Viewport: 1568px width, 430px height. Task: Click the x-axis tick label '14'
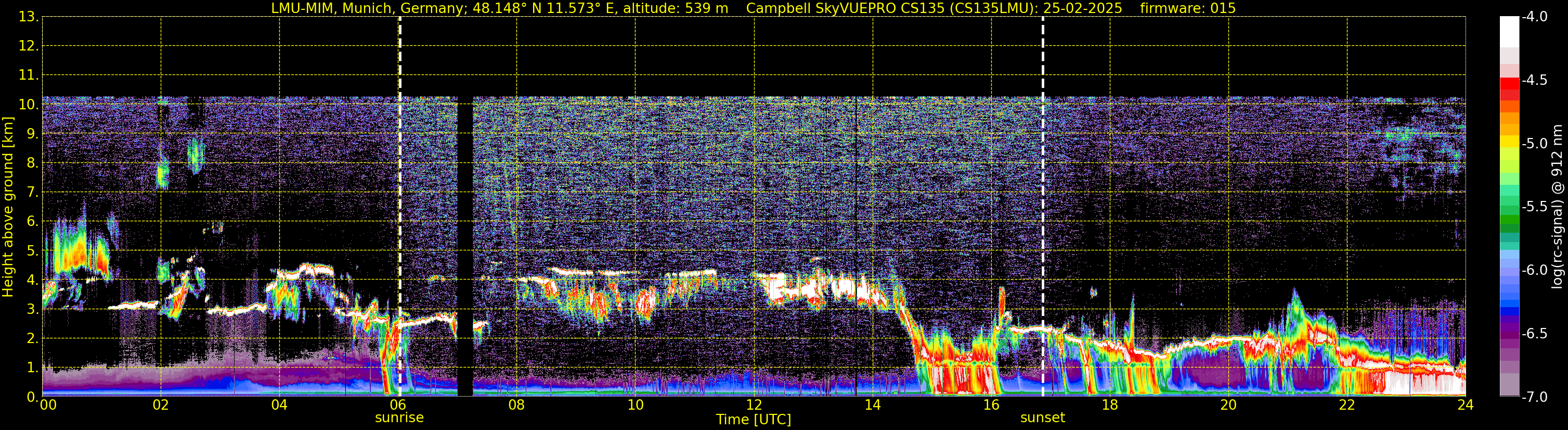pos(872,406)
